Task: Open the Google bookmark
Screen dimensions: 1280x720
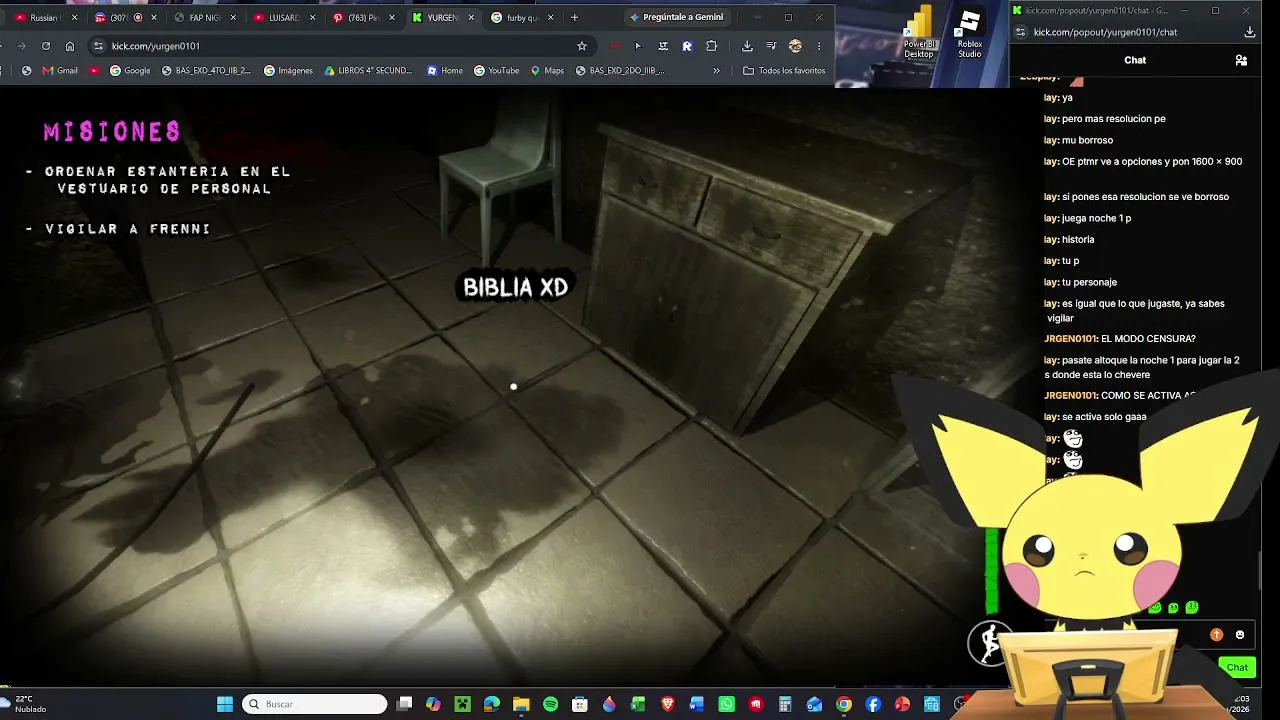Action: [130, 71]
